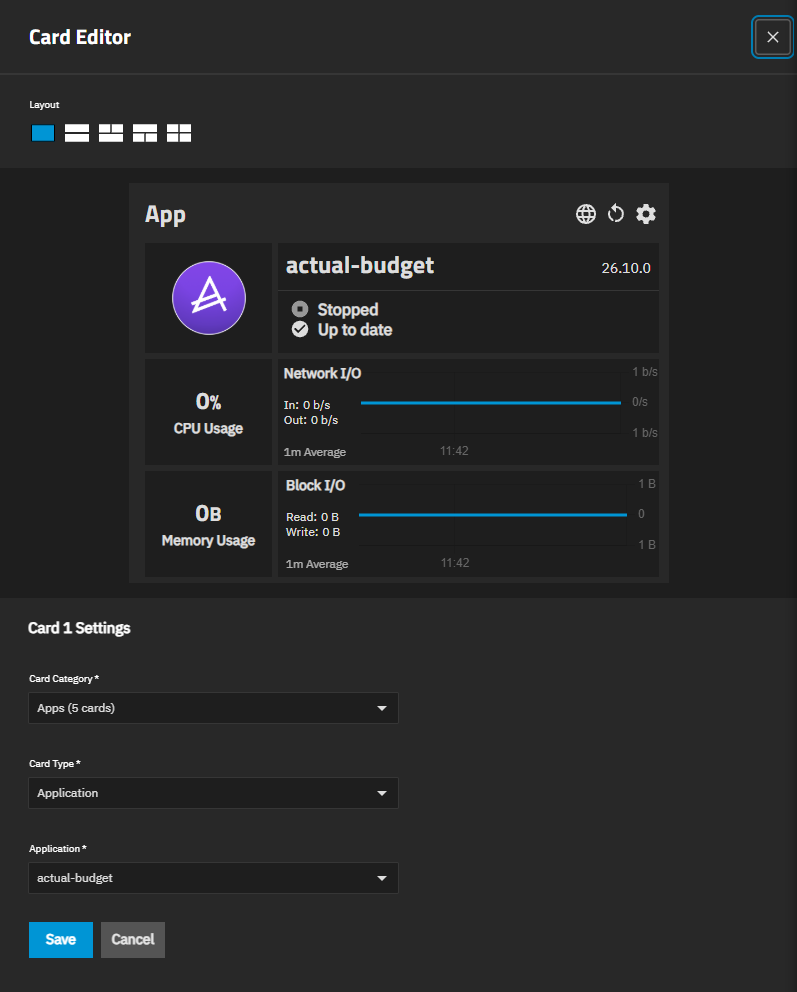The image size is (797, 992).
Task: Click the 0% CPU Usage tile
Action: pyautogui.click(x=209, y=412)
